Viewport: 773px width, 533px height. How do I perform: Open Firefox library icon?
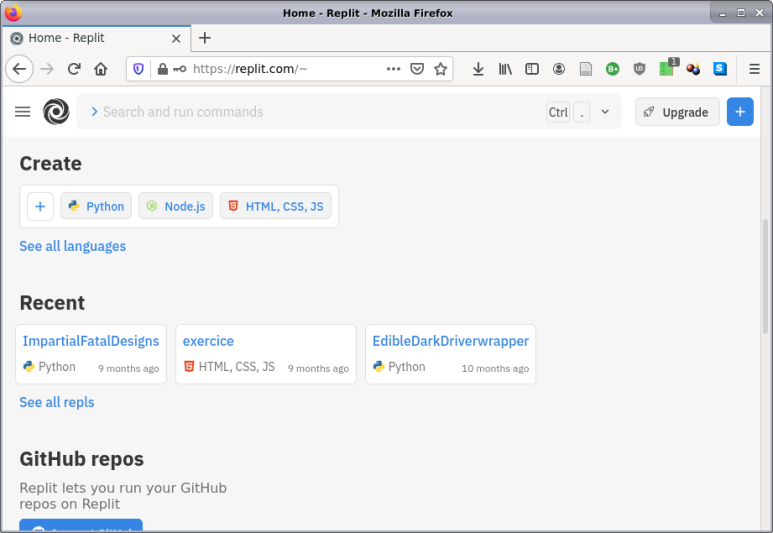point(505,69)
